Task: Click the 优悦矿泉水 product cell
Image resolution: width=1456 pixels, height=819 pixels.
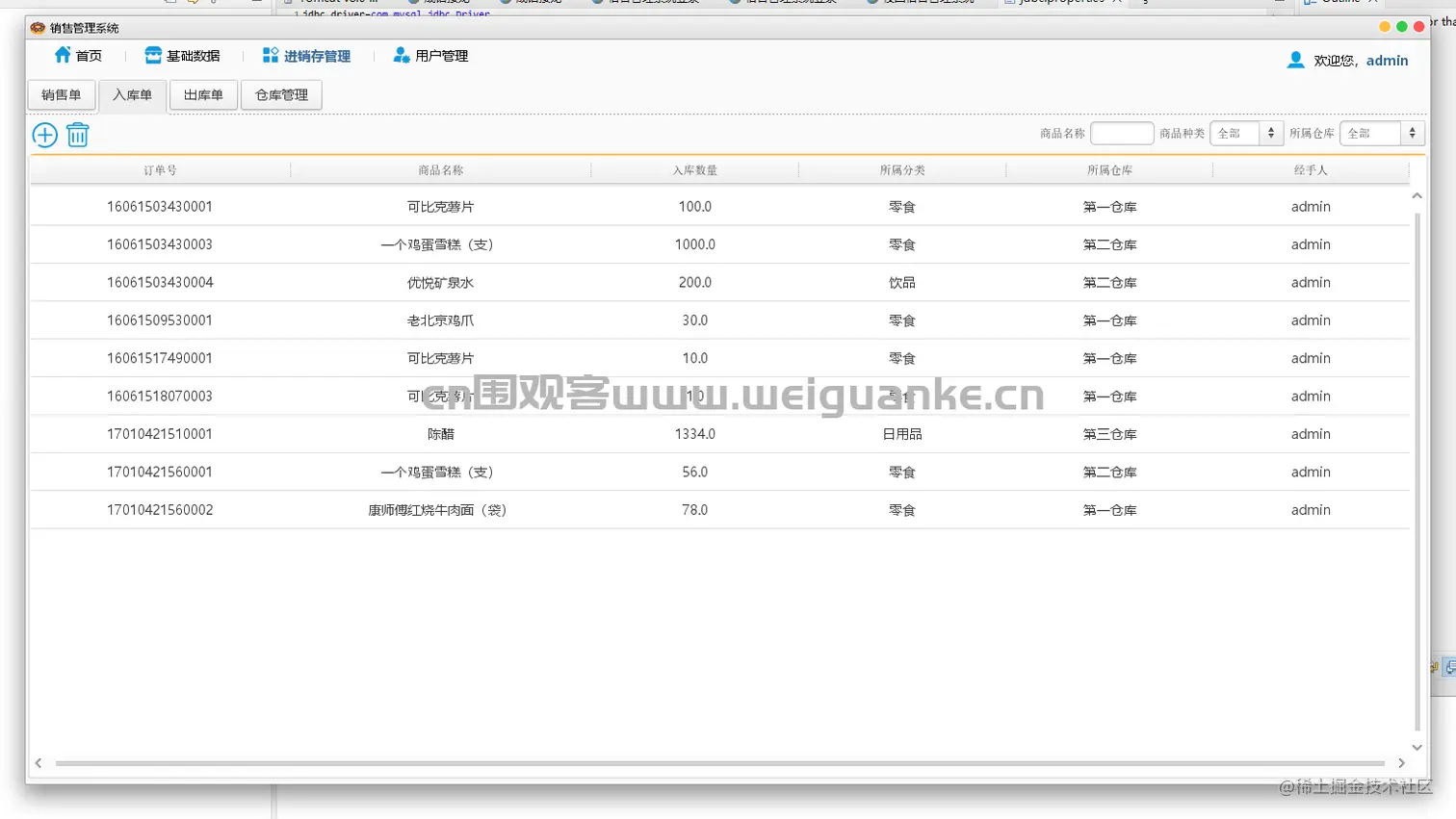Action: point(441,283)
